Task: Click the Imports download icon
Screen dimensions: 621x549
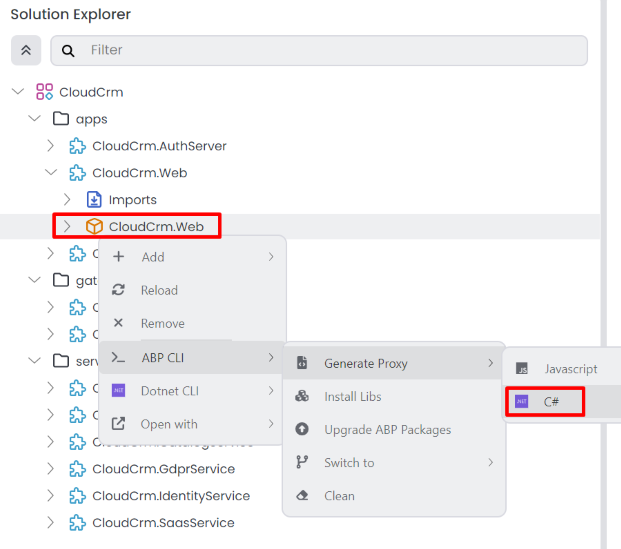Action: 94,200
